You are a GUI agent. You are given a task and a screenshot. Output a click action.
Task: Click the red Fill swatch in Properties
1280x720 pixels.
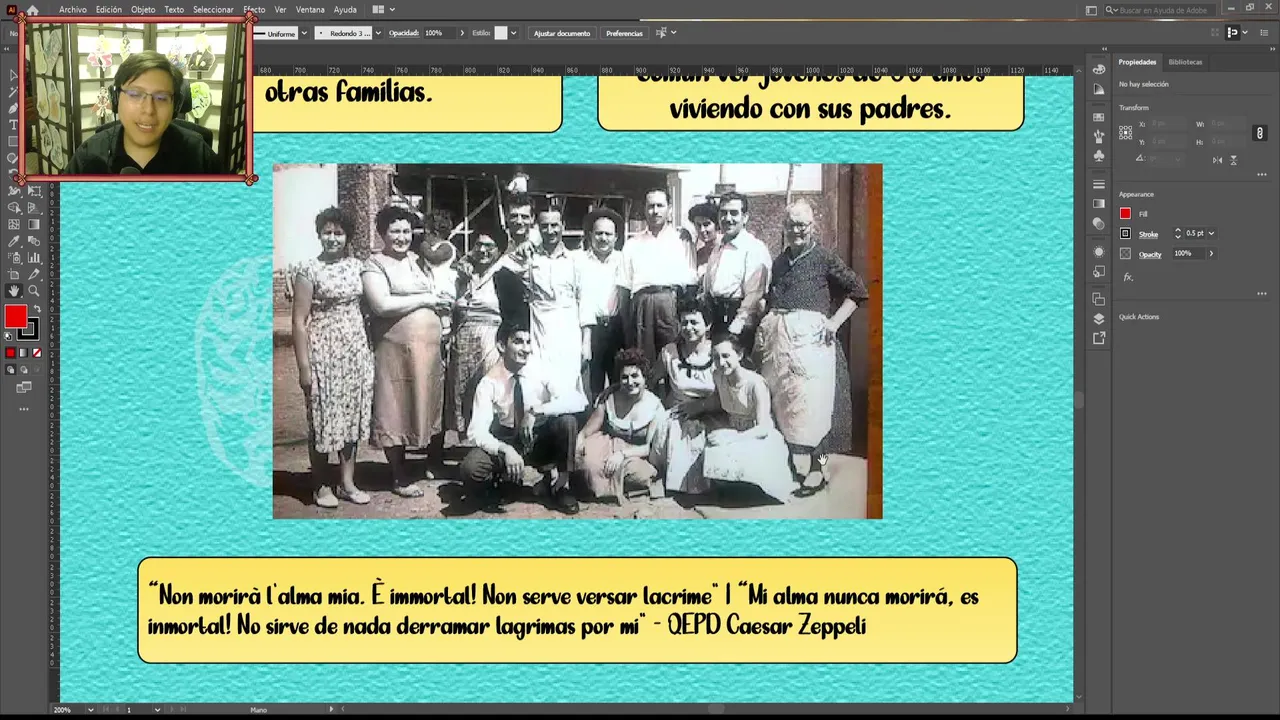tap(1125, 213)
